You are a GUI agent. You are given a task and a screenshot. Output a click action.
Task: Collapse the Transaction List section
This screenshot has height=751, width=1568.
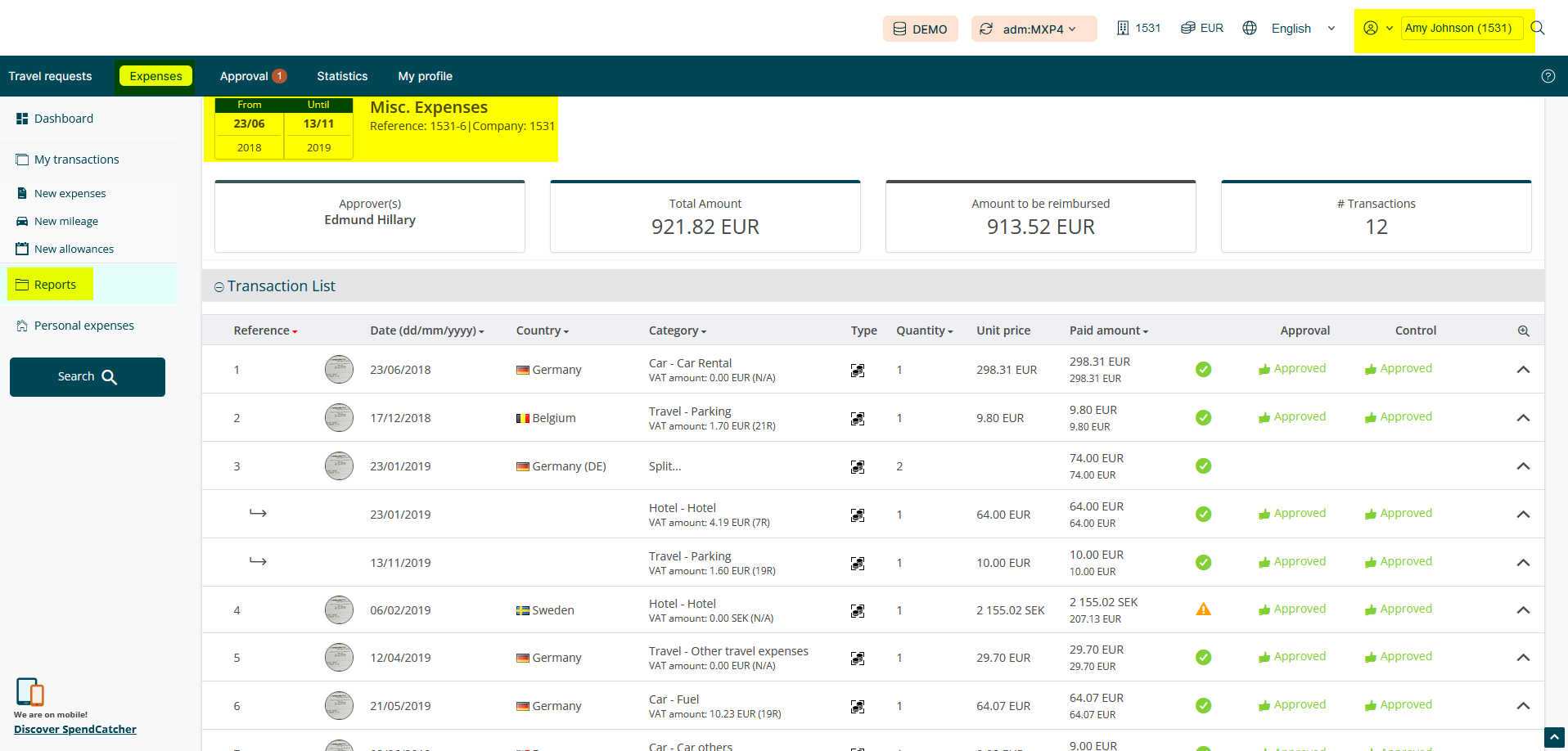pyautogui.click(x=219, y=287)
